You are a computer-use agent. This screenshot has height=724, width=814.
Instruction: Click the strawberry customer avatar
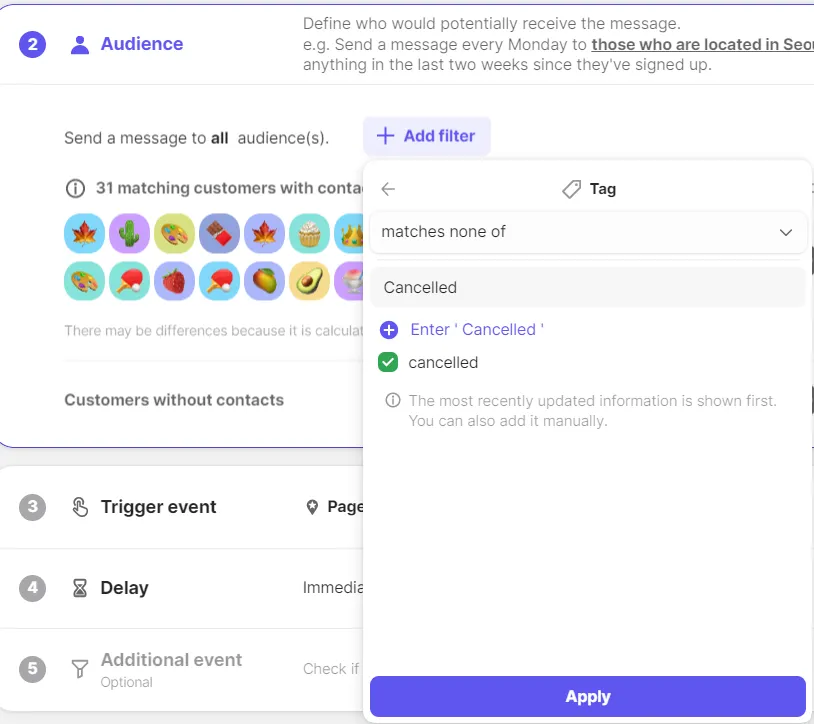tap(174, 281)
